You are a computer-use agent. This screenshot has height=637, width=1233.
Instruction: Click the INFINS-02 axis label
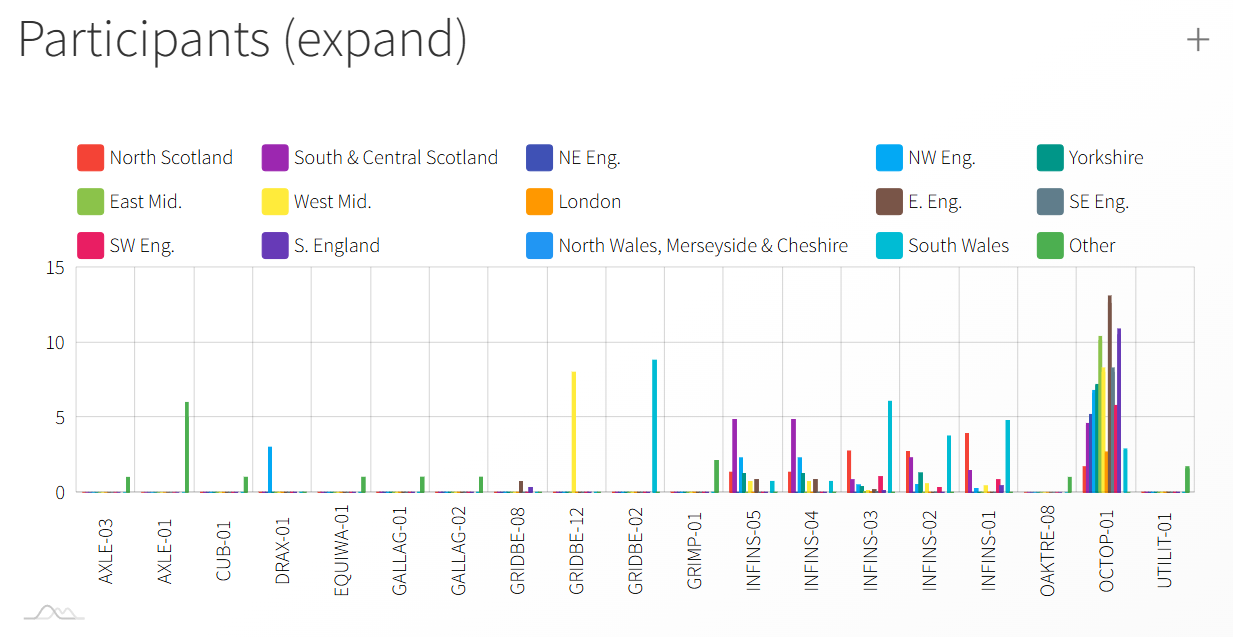tap(930, 553)
